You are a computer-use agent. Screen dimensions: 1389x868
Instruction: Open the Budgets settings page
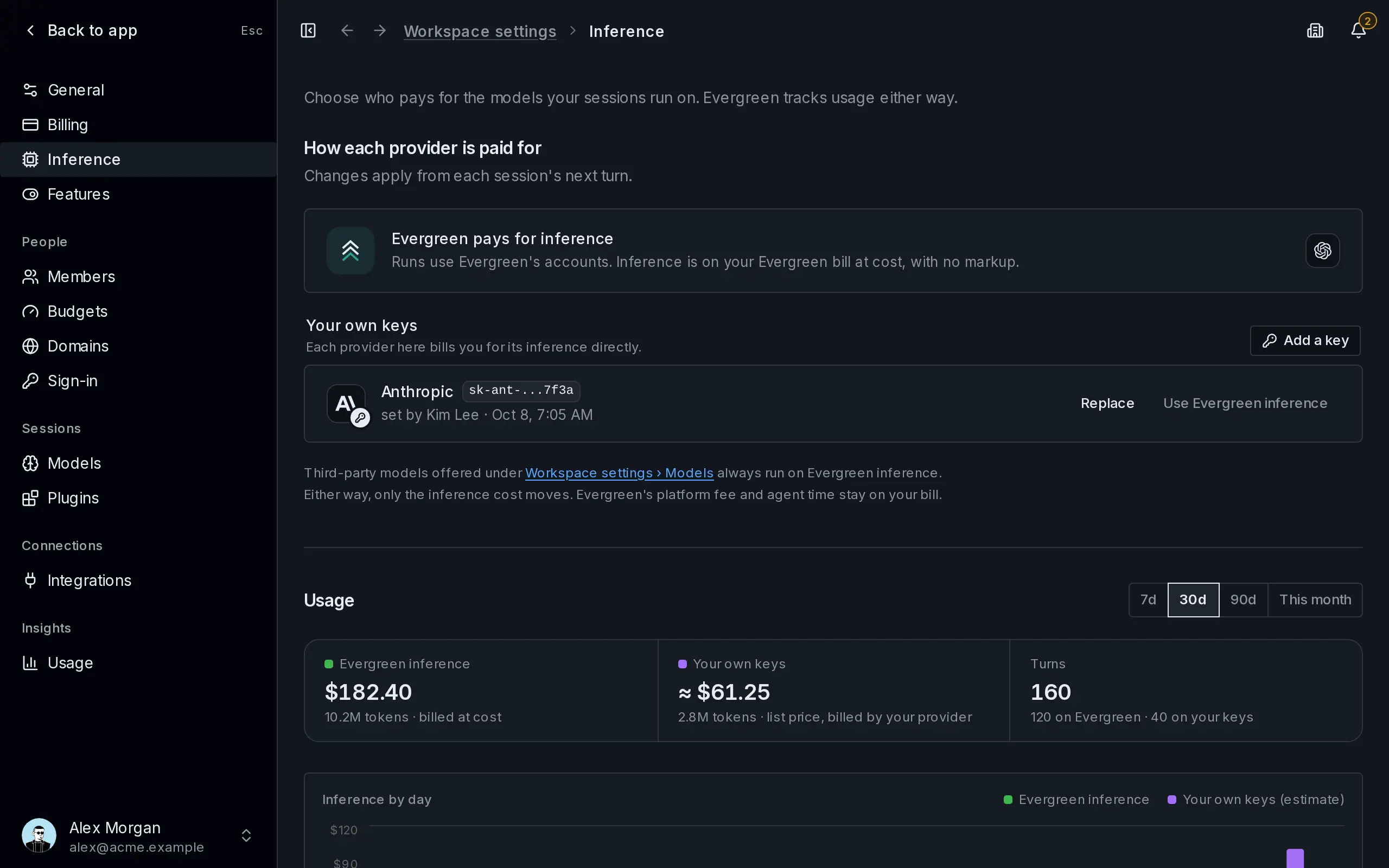click(x=138, y=311)
